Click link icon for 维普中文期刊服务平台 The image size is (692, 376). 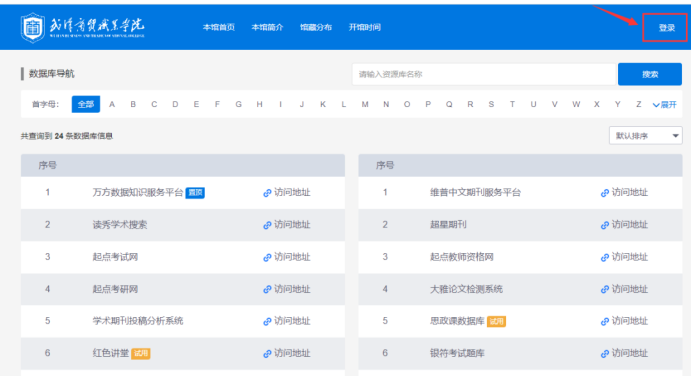coord(605,193)
